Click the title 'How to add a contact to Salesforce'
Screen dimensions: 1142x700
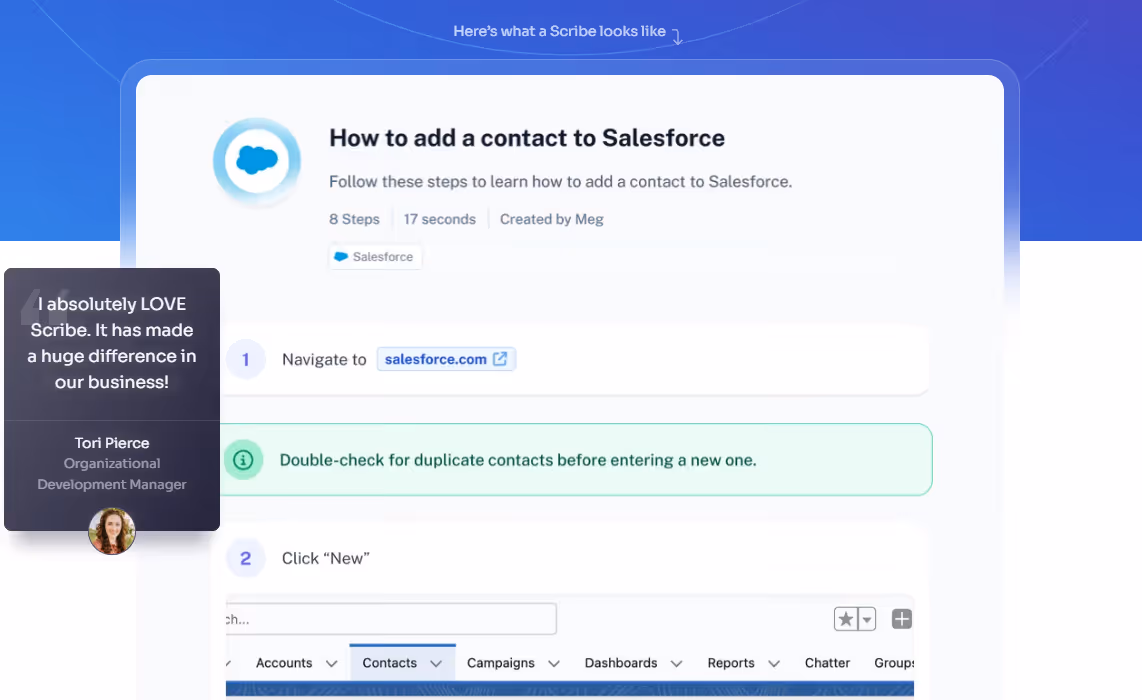(x=527, y=138)
